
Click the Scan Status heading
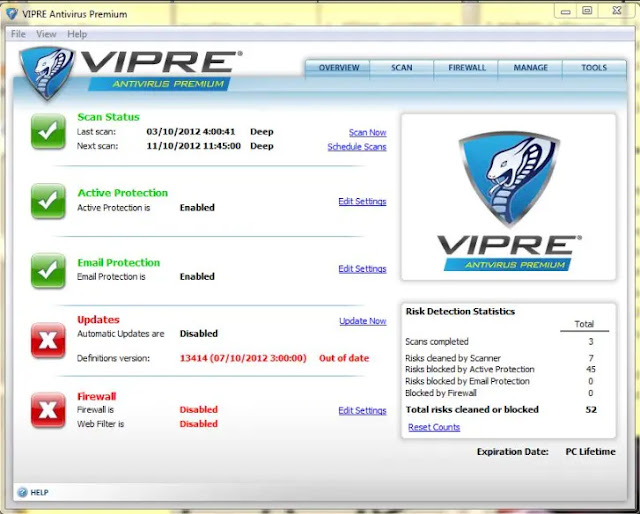point(109,117)
